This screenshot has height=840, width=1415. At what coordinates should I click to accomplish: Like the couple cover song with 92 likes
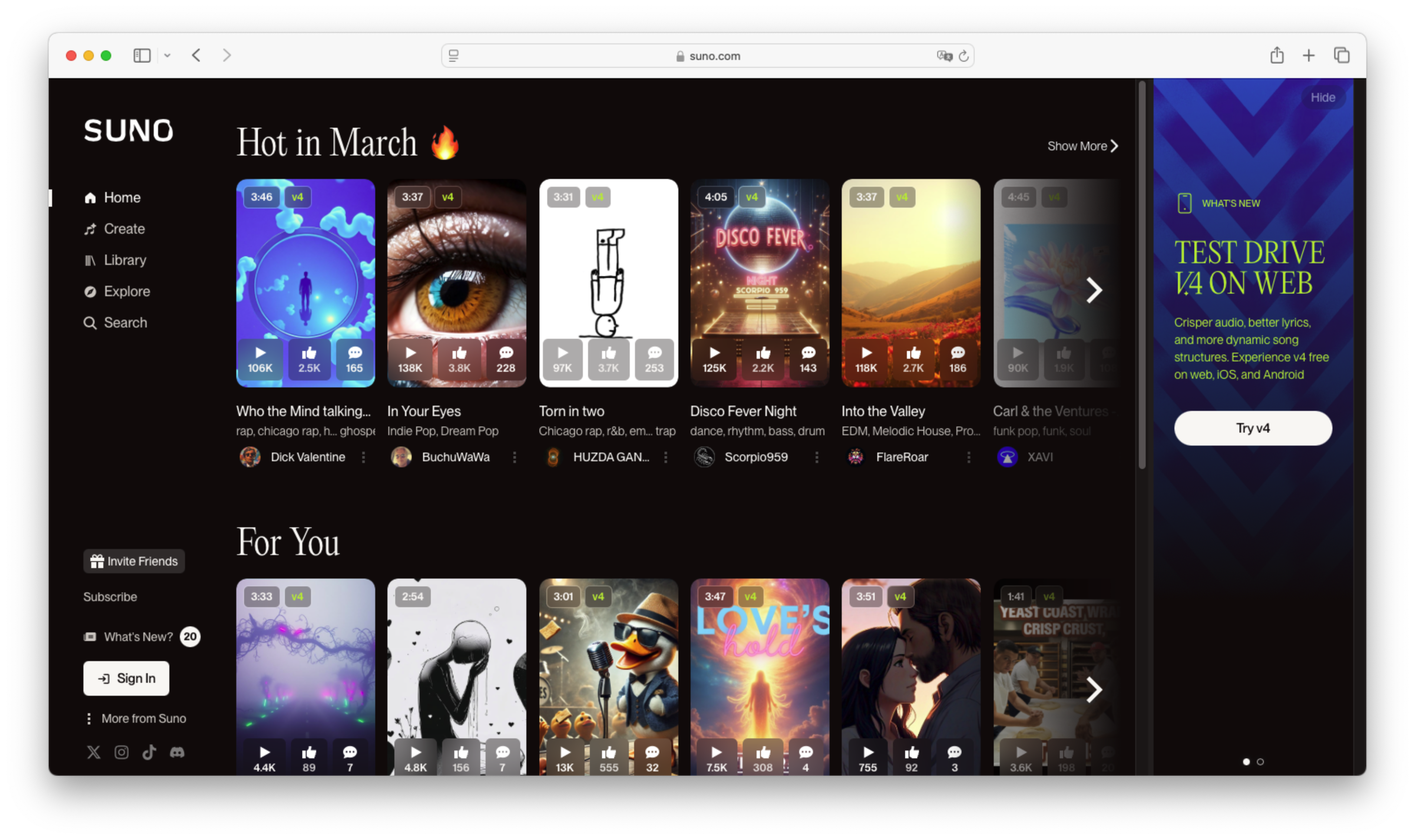click(911, 757)
